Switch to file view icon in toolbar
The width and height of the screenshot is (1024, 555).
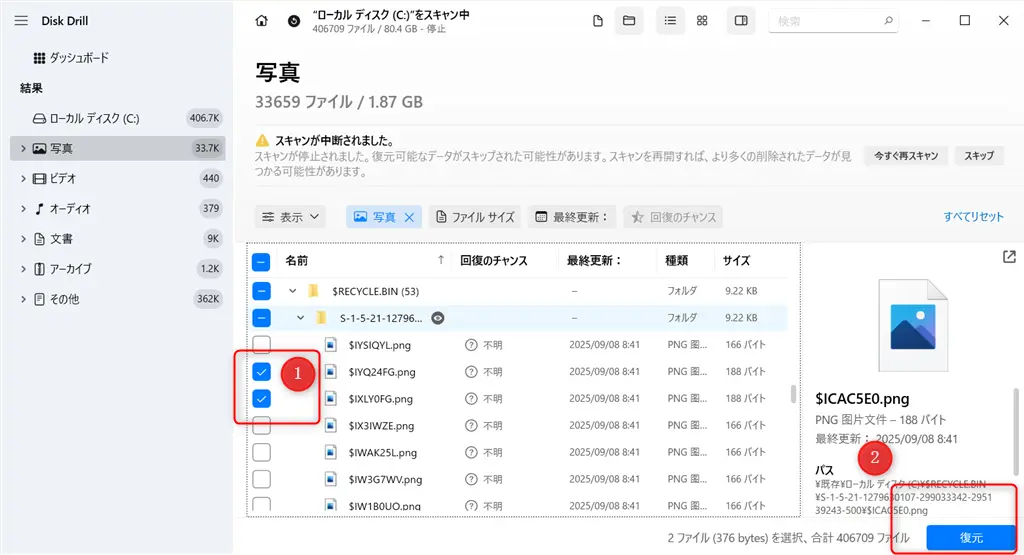coord(598,21)
